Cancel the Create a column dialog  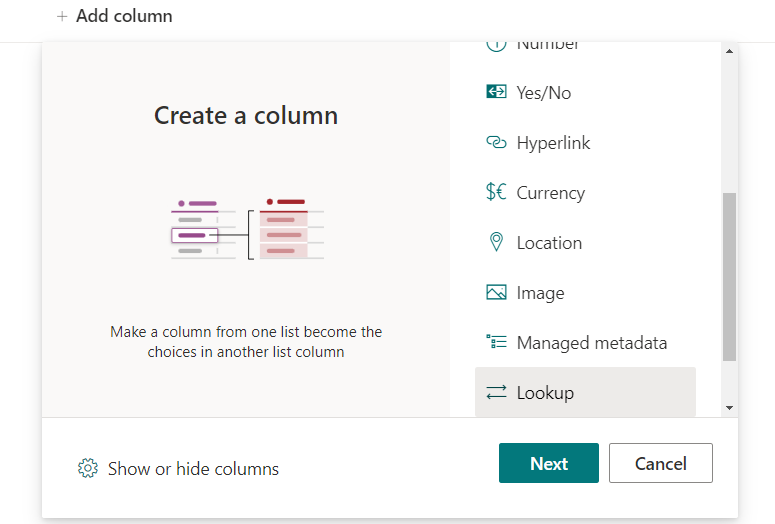(x=661, y=463)
